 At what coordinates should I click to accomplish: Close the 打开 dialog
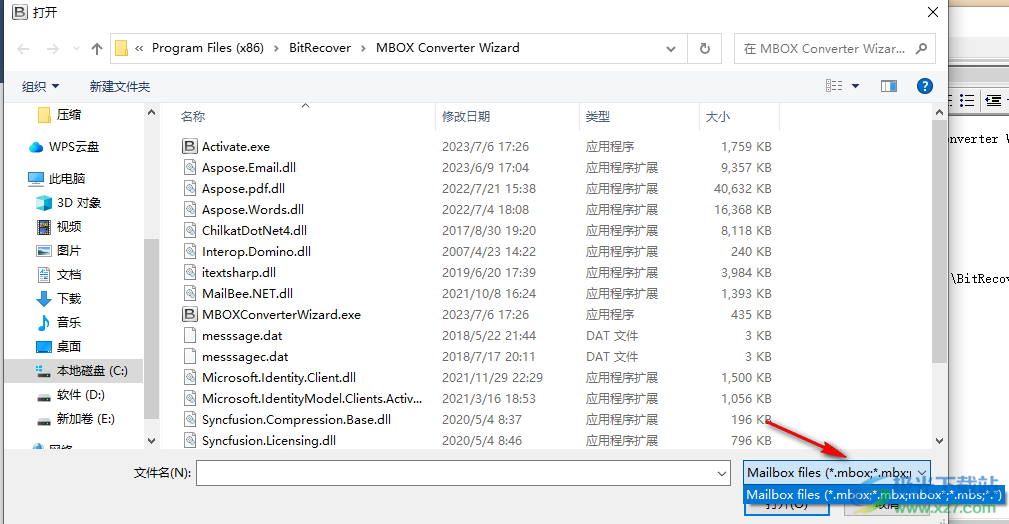tap(932, 12)
